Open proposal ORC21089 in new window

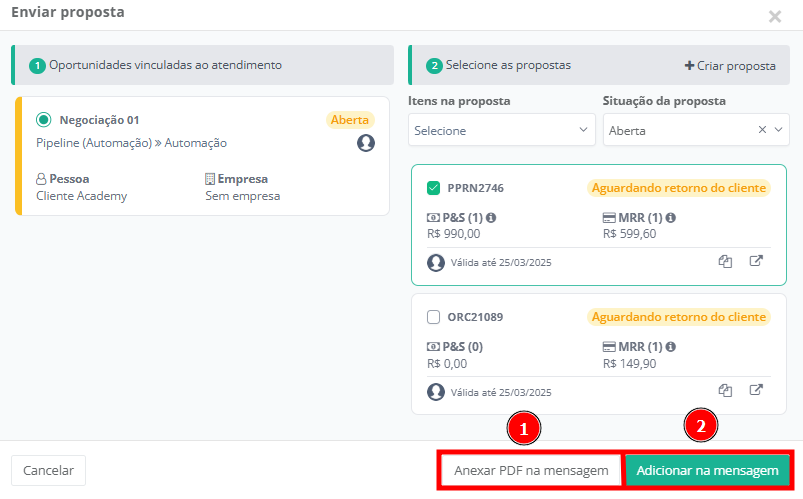(x=757, y=391)
